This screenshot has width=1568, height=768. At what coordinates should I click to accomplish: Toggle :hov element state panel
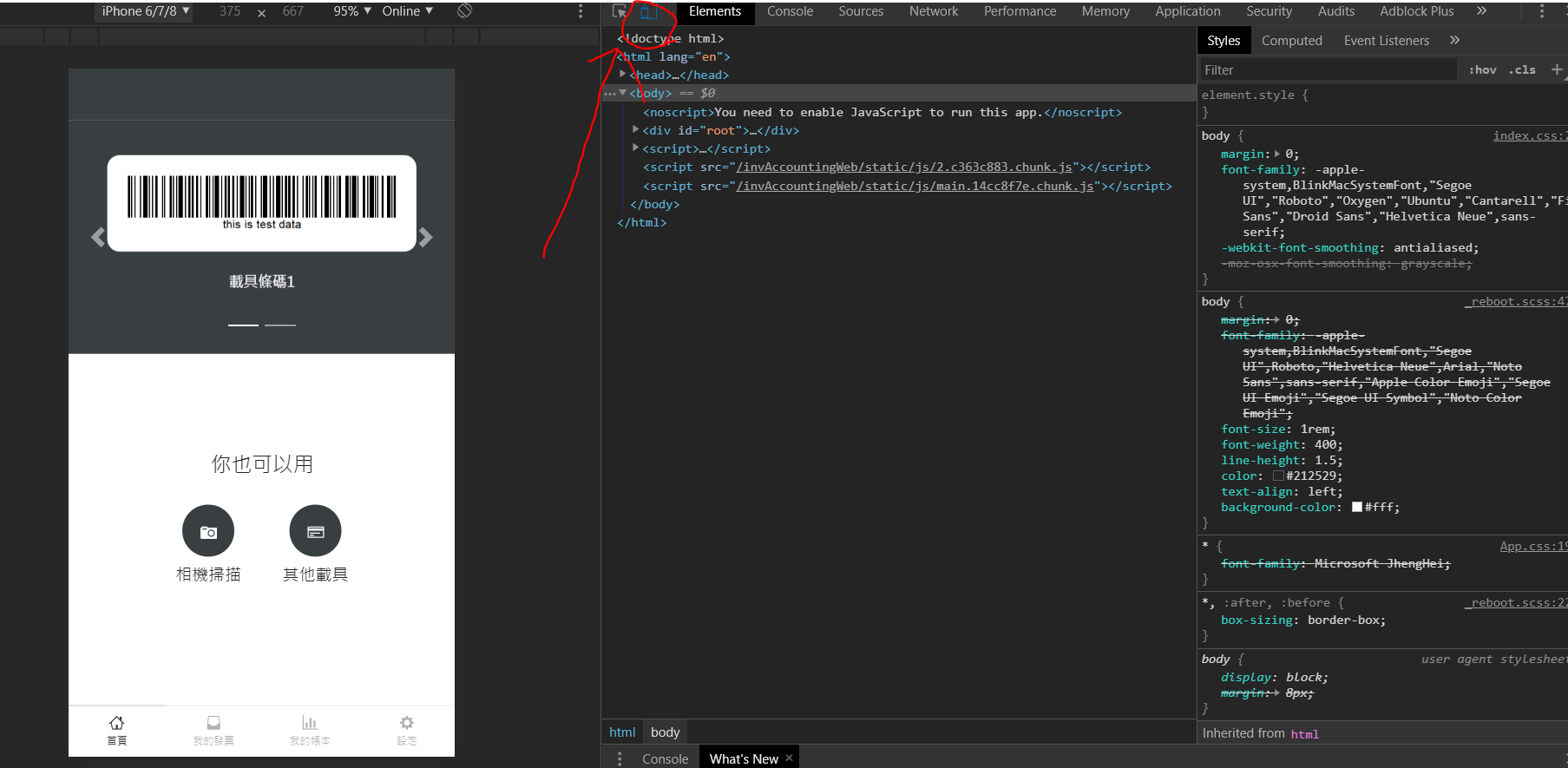[x=1483, y=69]
